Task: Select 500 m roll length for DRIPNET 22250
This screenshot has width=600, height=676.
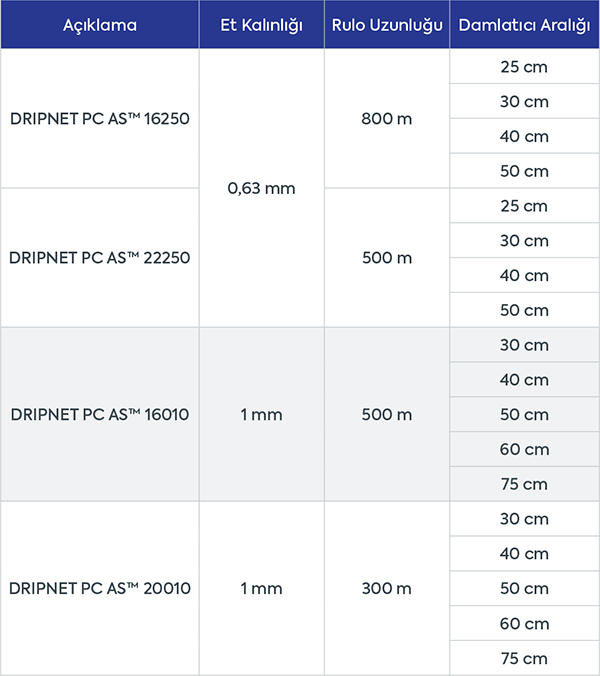Action: tap(386, 257)
